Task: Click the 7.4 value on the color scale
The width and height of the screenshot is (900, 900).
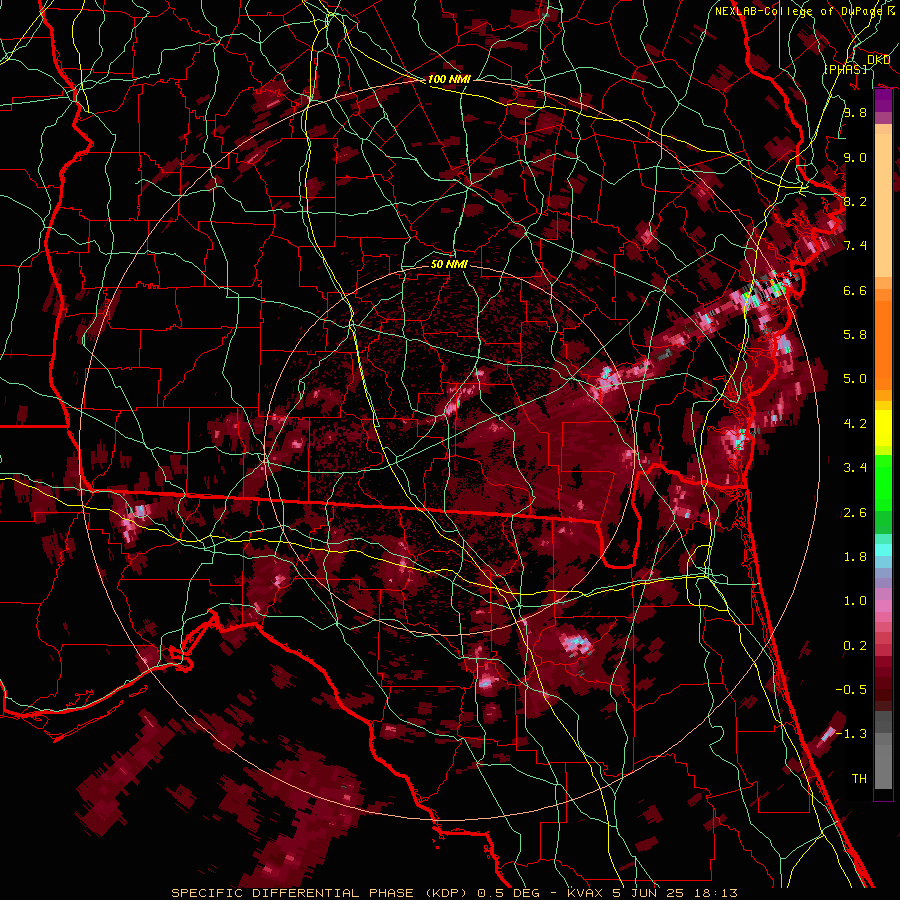Action: click(855, 246)
